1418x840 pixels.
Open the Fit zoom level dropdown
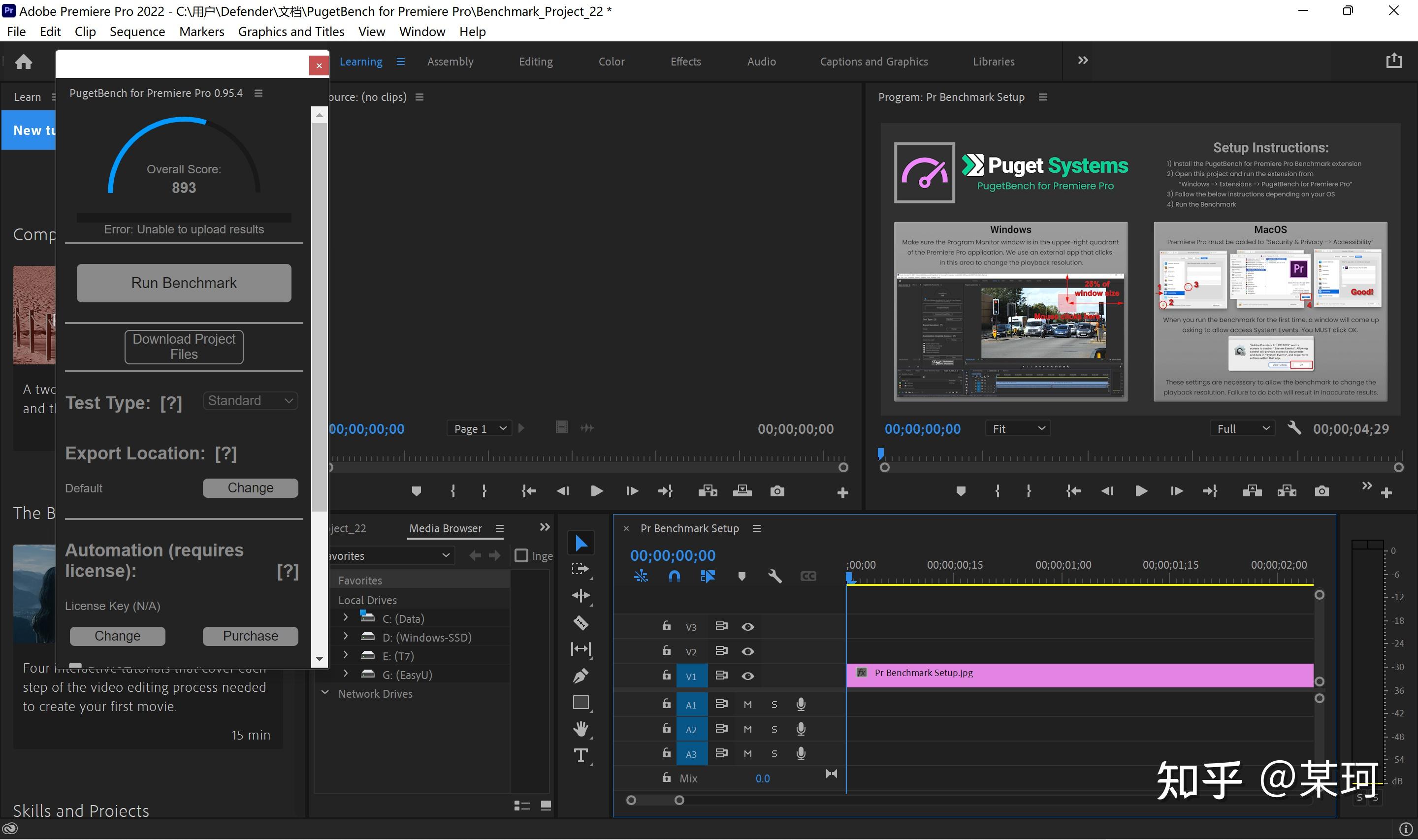coord(1017,428)
